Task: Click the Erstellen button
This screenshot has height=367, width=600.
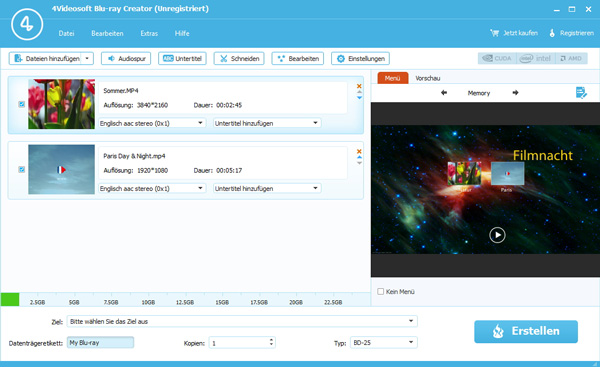Action: tap(526, 331)
